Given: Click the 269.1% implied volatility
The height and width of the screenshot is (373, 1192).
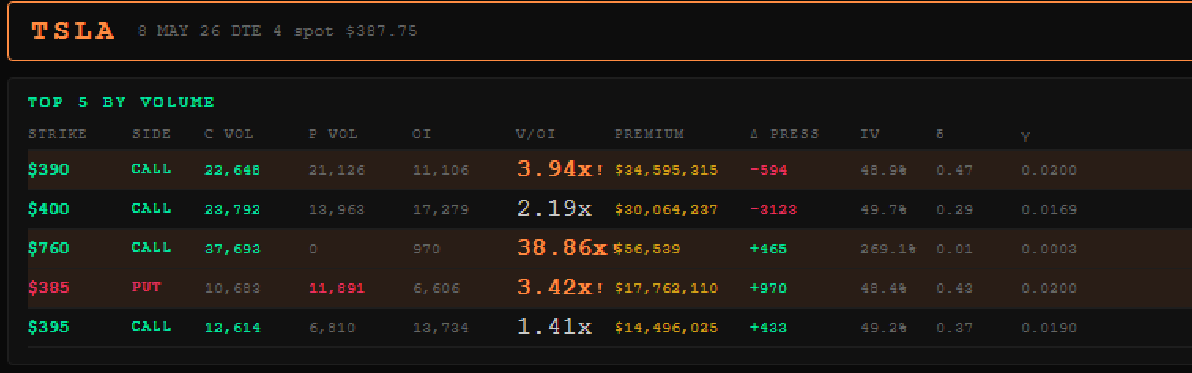Looking at the screenshot, I should [889, 249].
